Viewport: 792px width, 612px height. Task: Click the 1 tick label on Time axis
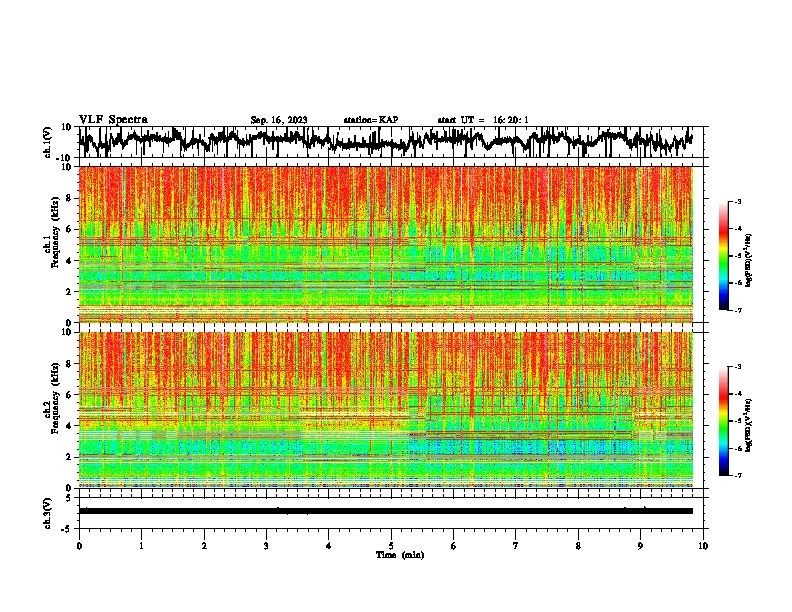(x=141, y=546)
